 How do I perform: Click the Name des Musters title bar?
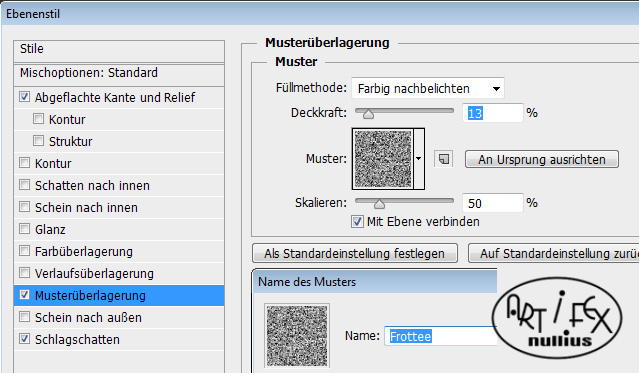(x=375, y=282)
